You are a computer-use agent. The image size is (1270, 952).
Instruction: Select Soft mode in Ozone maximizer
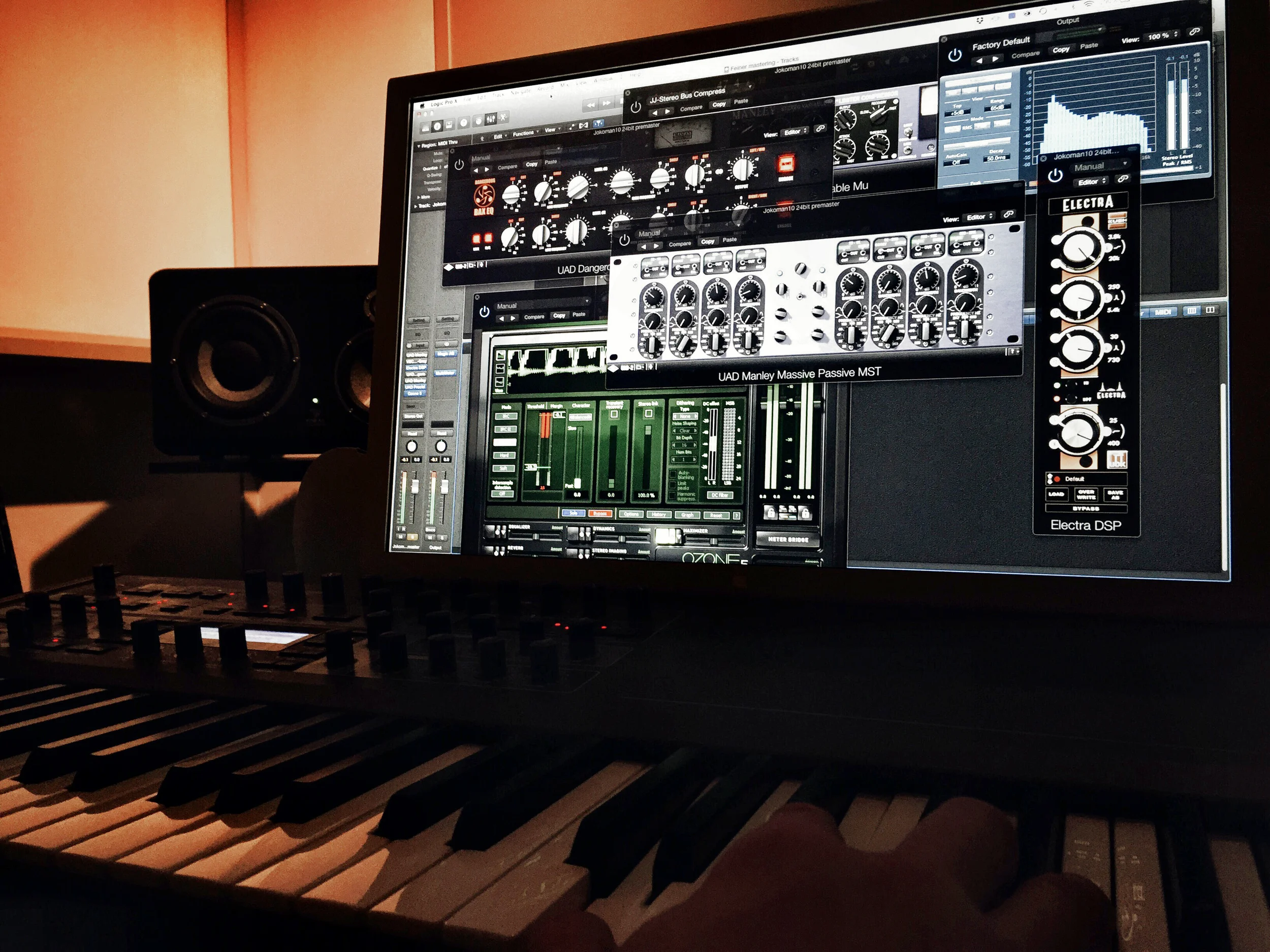pyautogui.click(x=504, y=468)
